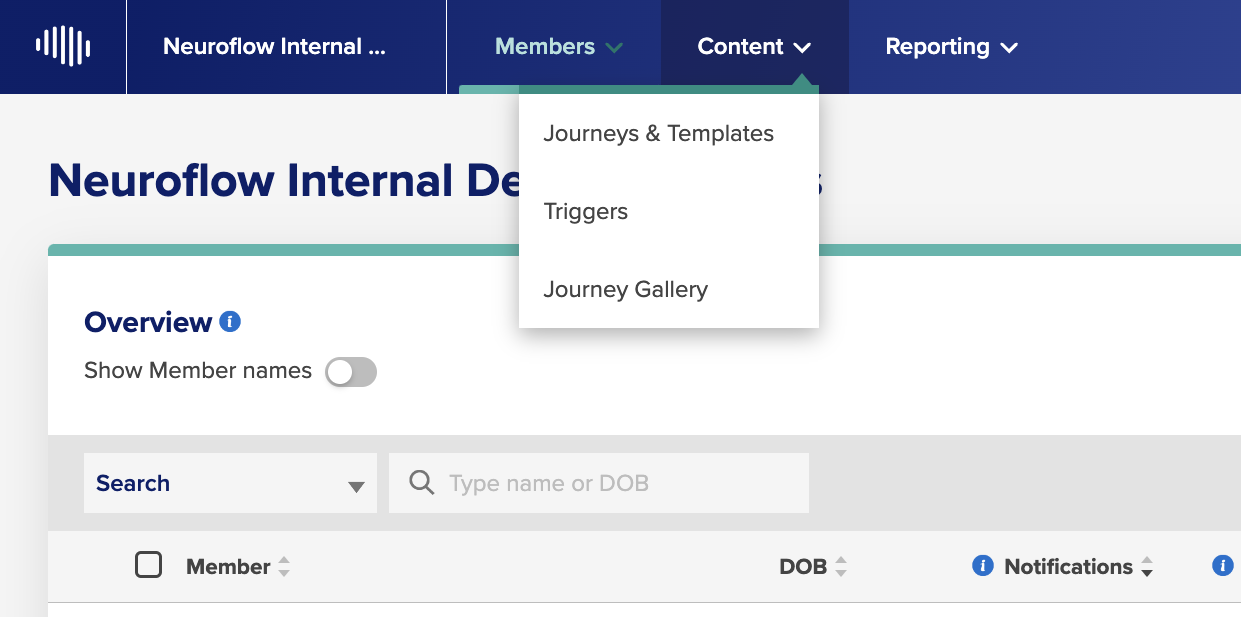
Task: Toggle Show Member names switch
Action: click(x=351, y=372)
